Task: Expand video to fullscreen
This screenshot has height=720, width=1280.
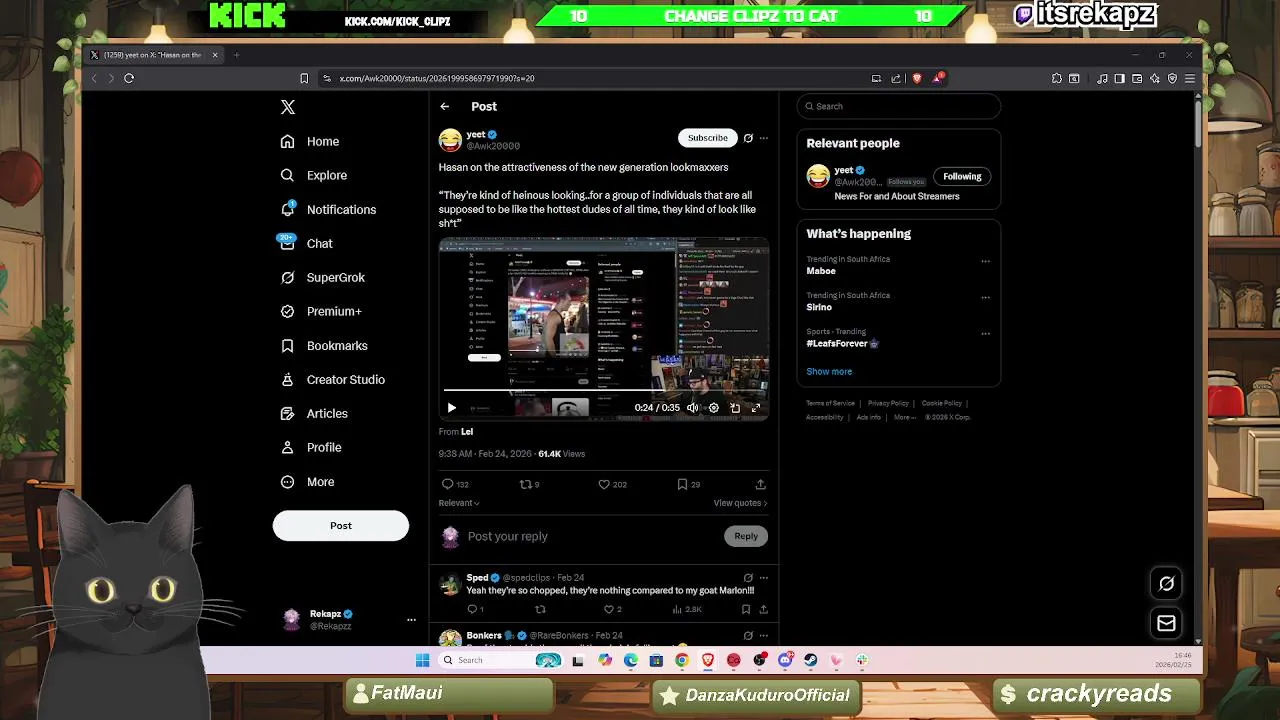Action: click(x=756, y=408)
